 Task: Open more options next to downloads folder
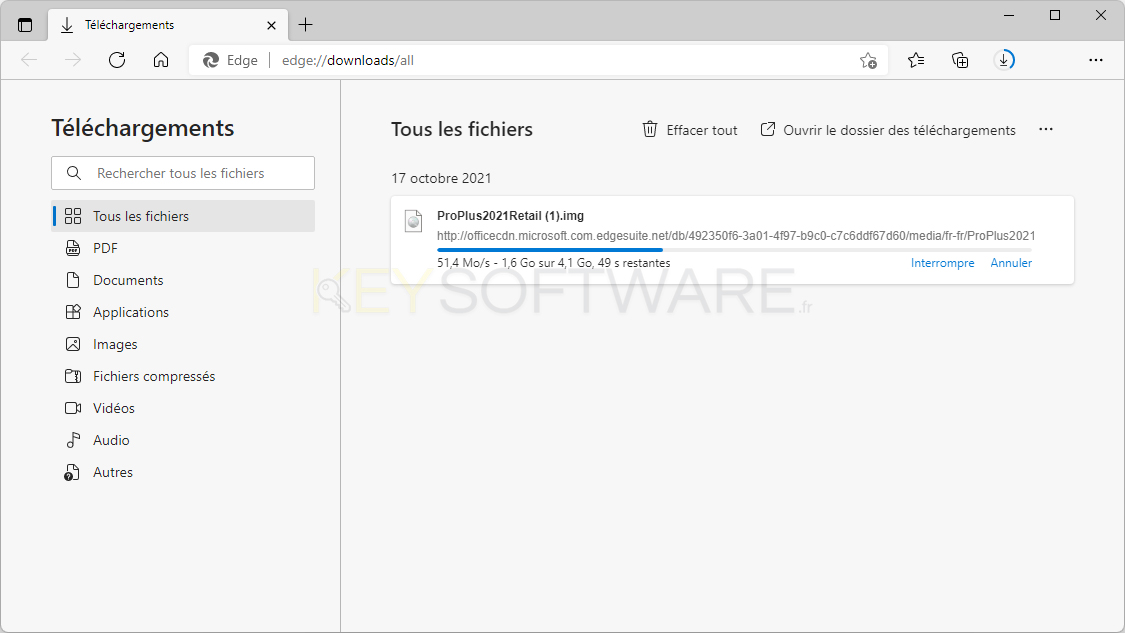[x=1046, y=129]
